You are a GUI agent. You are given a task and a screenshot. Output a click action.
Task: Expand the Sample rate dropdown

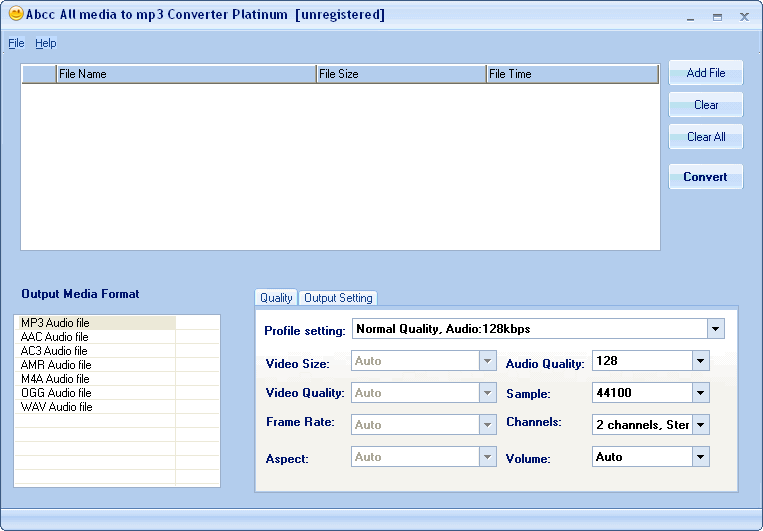tap(700, 393)
